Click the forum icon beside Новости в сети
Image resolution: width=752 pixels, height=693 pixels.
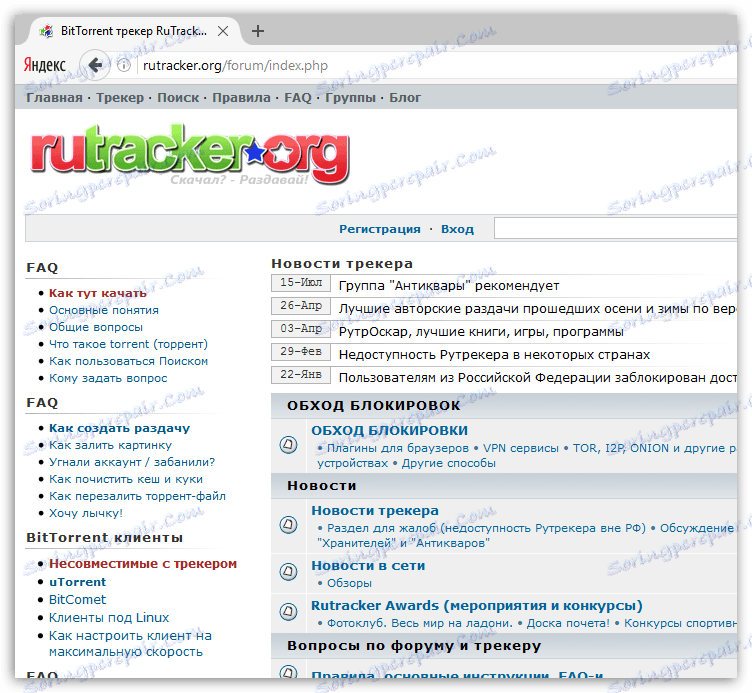(x=288, y=571)
